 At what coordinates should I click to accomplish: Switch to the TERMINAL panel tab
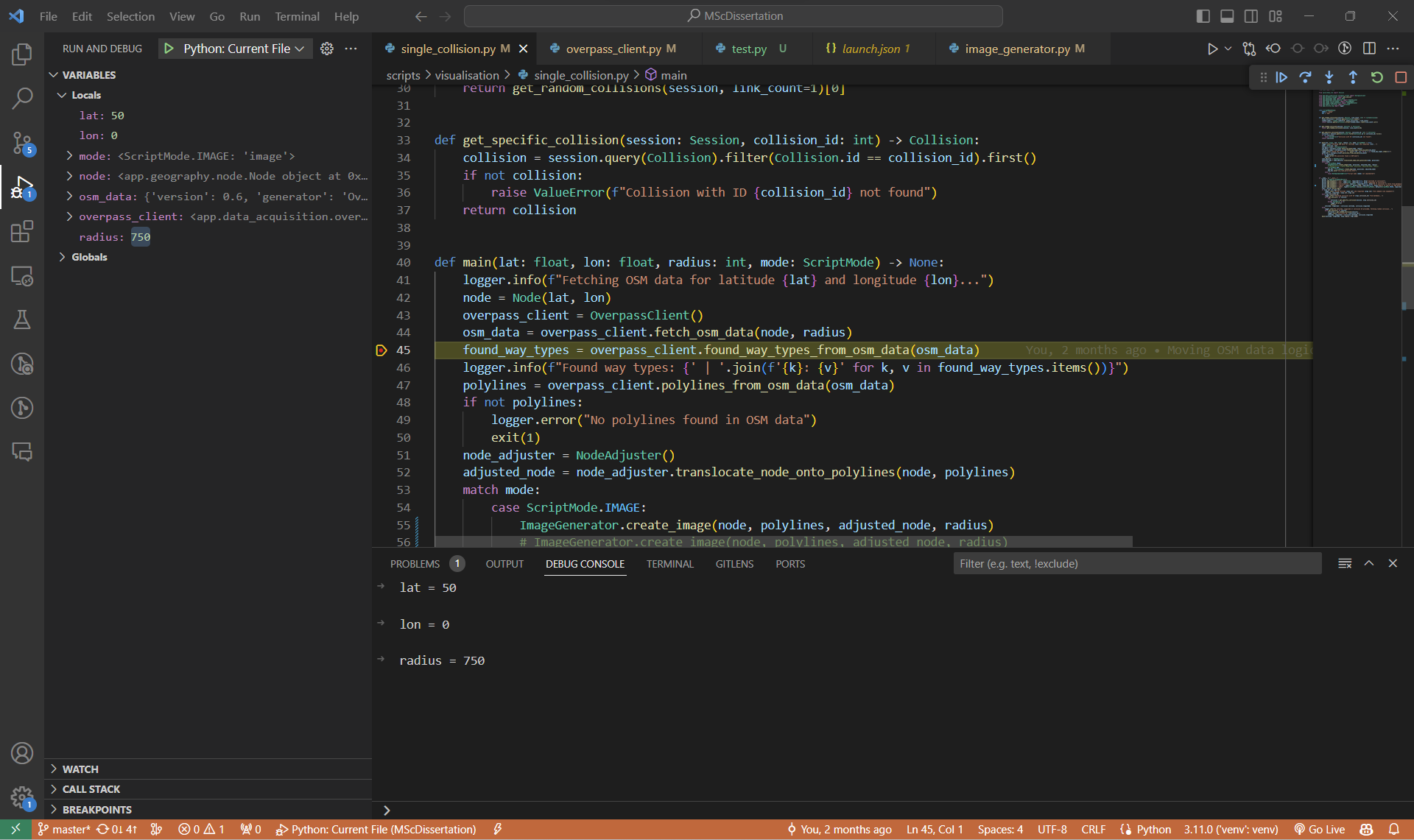coord(669,564)
